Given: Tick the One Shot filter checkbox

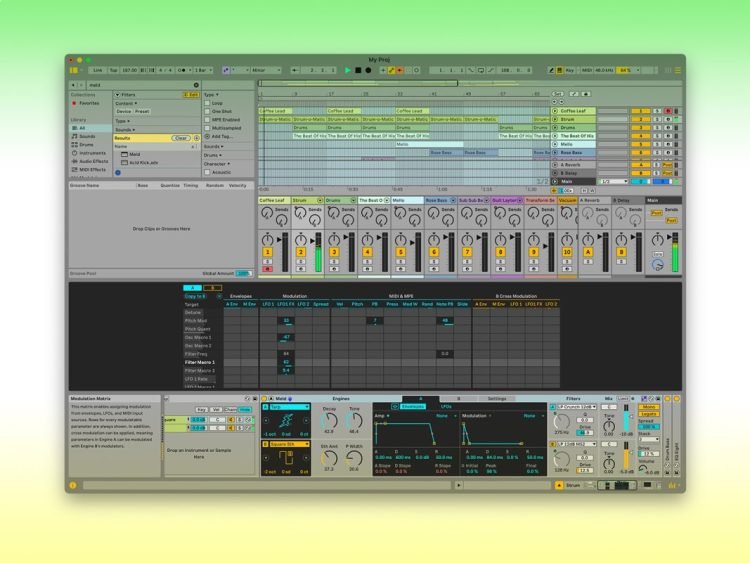Looking at the screenshot, I should 208,111.
